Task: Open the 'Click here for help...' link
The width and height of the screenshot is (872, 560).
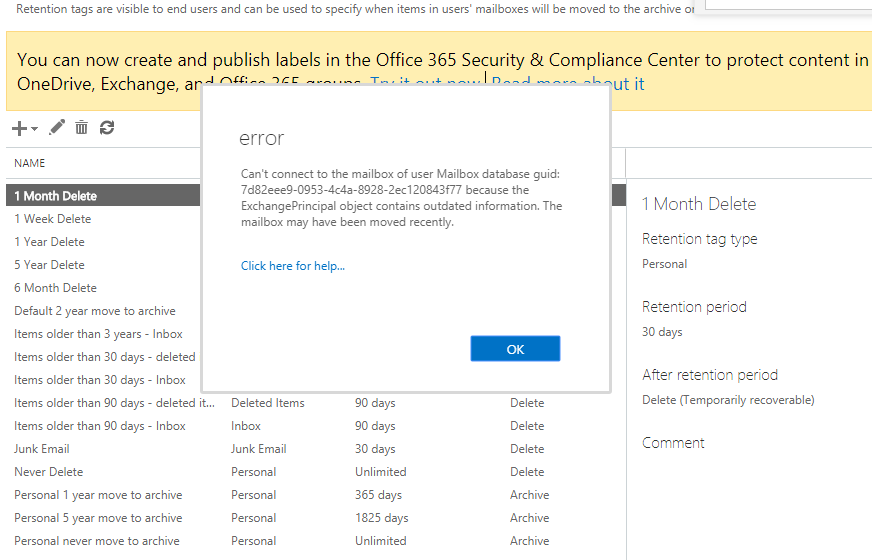Action: click(x=292, y=266)
